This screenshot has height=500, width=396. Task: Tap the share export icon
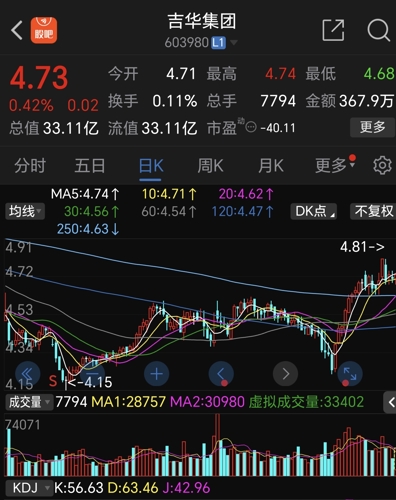pos(333,30)
